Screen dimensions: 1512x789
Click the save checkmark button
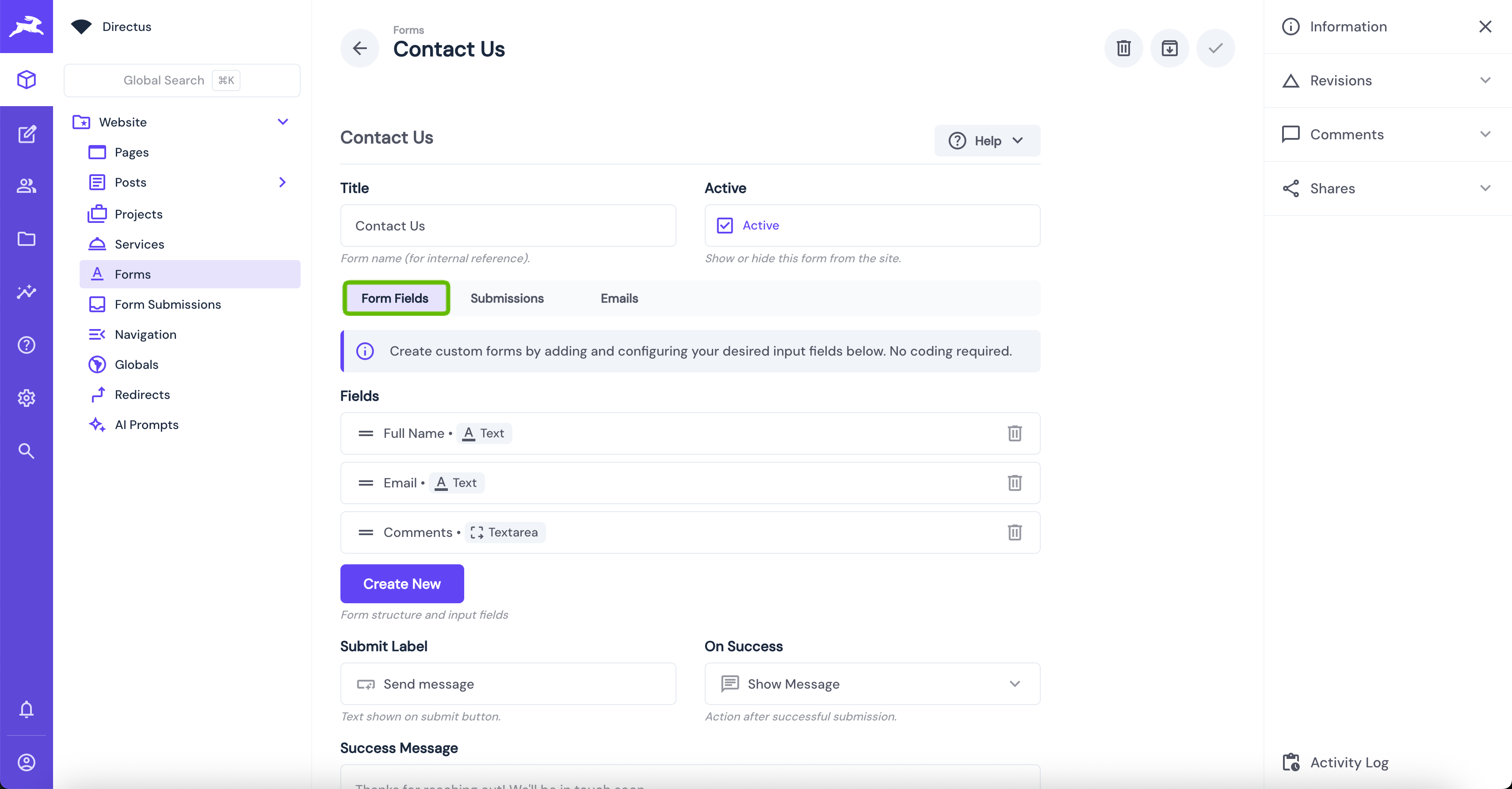click(x=1215, y=48)
